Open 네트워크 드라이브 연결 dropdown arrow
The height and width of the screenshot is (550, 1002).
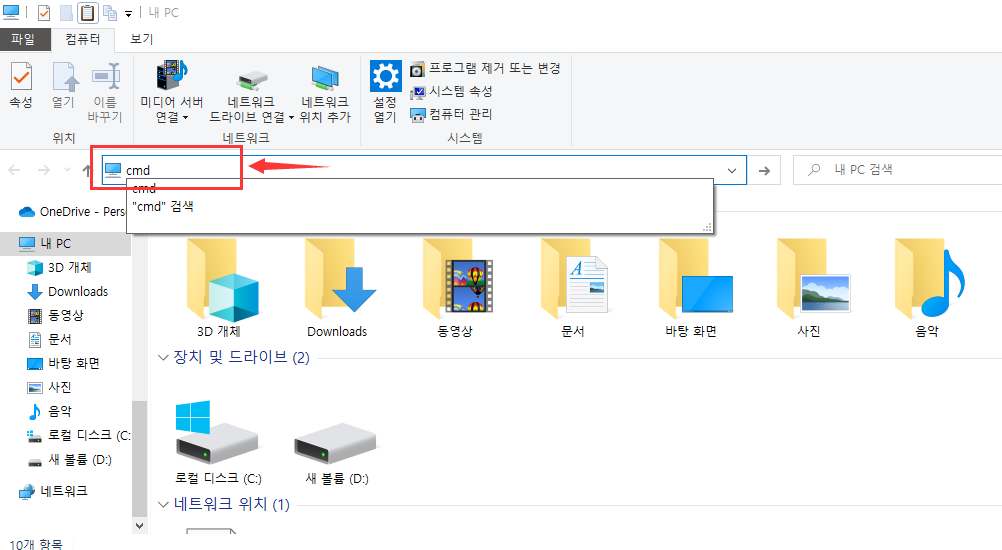(x=291, y=118)
